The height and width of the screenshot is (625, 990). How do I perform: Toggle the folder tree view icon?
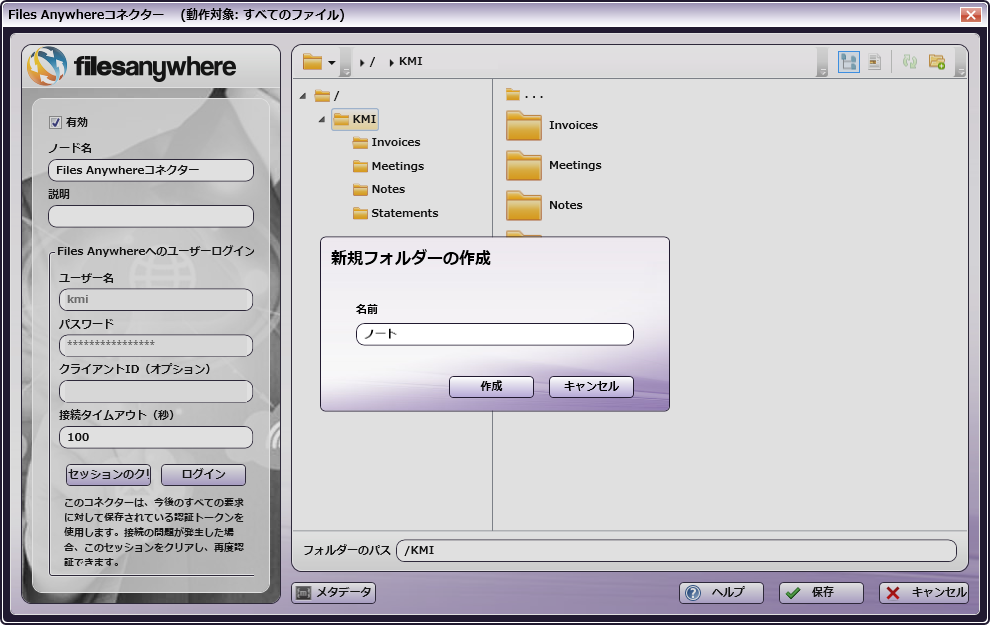tap(849, 62)
